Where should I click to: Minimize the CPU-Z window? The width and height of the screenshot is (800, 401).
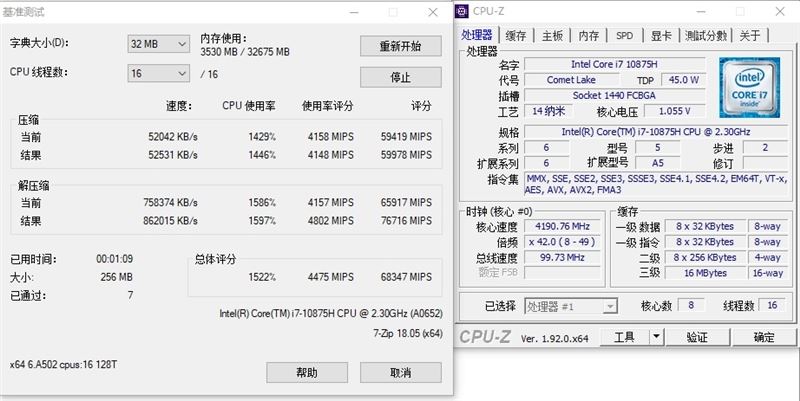(702, 11)
